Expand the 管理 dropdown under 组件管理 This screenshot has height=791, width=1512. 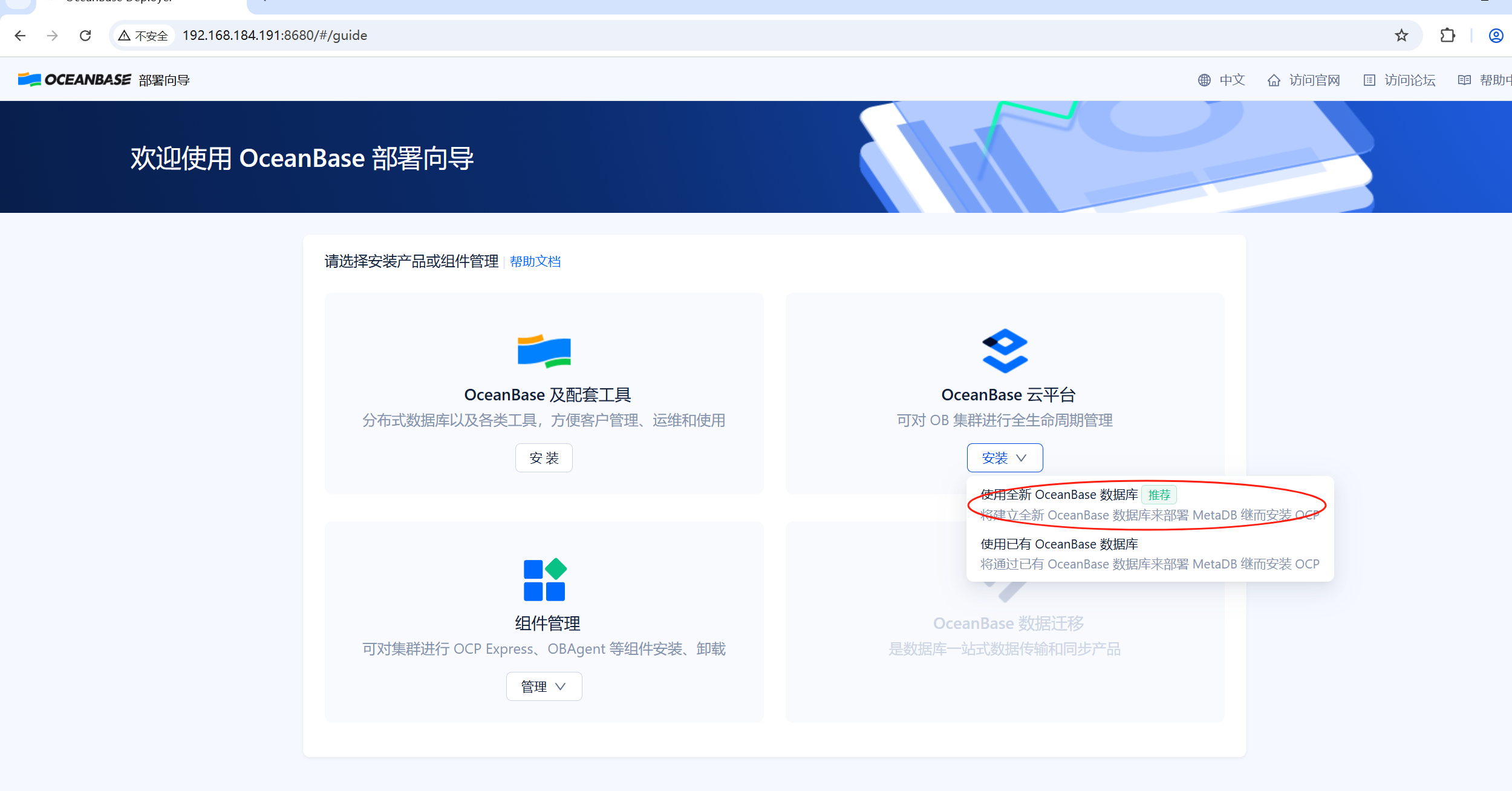[543, 686]
